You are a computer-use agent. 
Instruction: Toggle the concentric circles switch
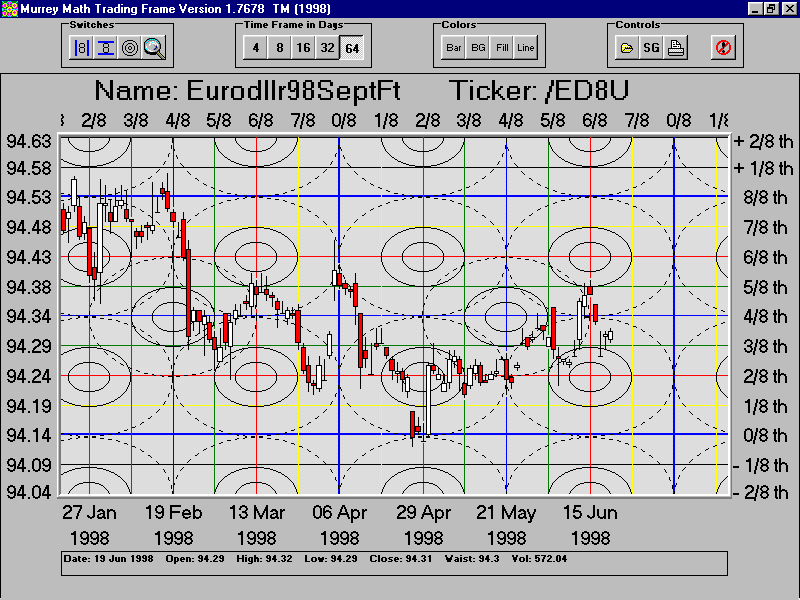coord(130,47)
